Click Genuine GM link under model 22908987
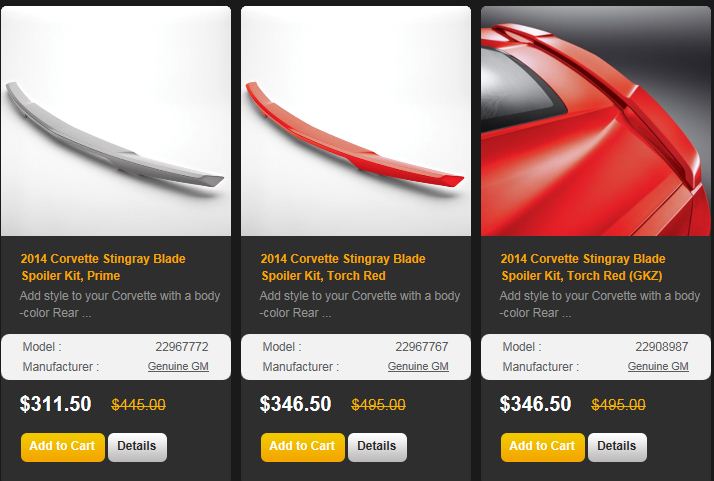Viewport: 714px width, 481px height. (658, 366)
